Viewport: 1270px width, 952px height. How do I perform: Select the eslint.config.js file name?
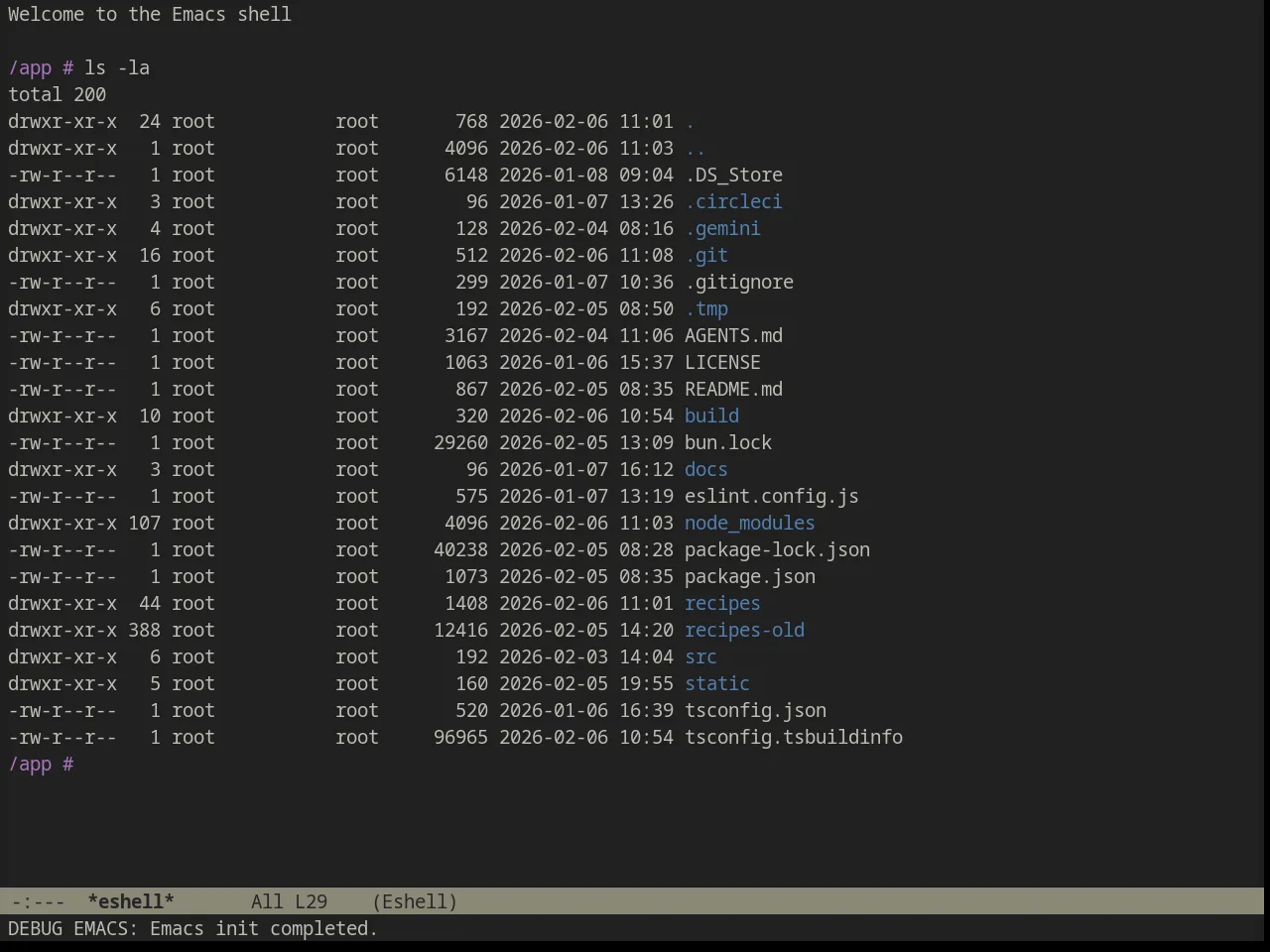click(x=772, y=496)
